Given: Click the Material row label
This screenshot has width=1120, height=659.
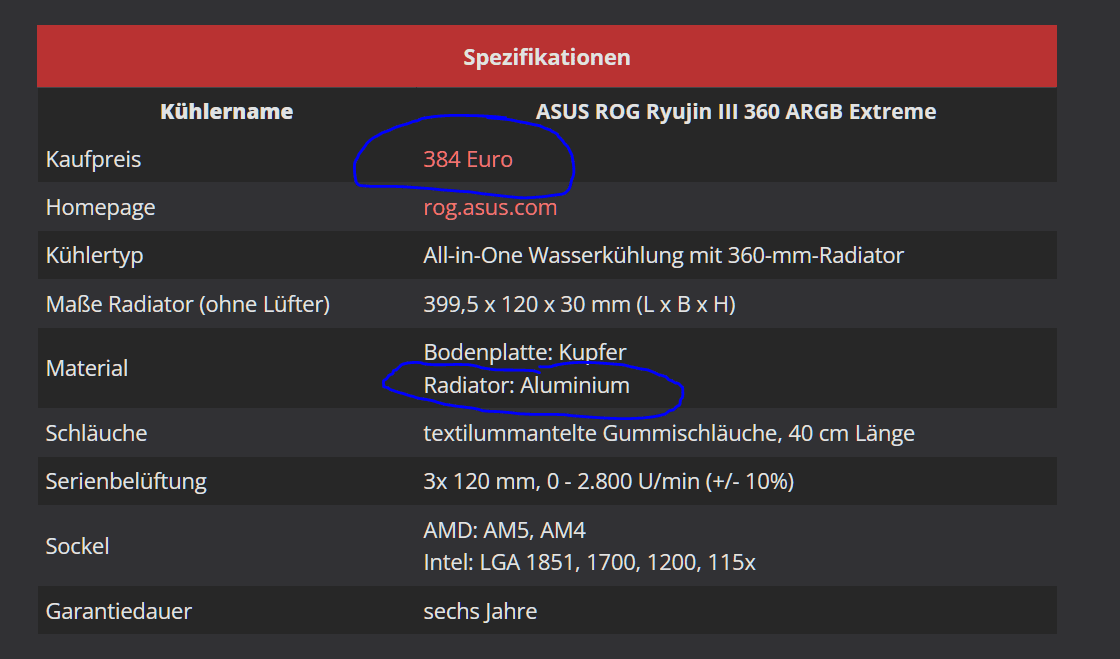Looking at the screenshot, I should 87,368.
